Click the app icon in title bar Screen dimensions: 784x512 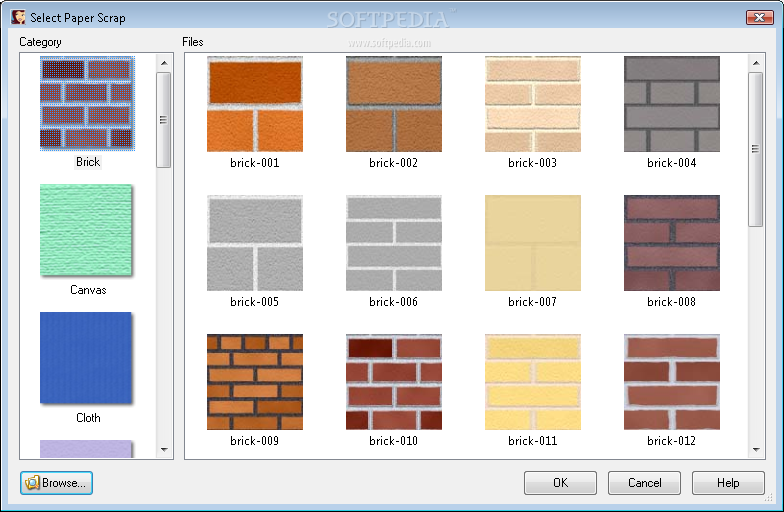(x=18, y=18)
